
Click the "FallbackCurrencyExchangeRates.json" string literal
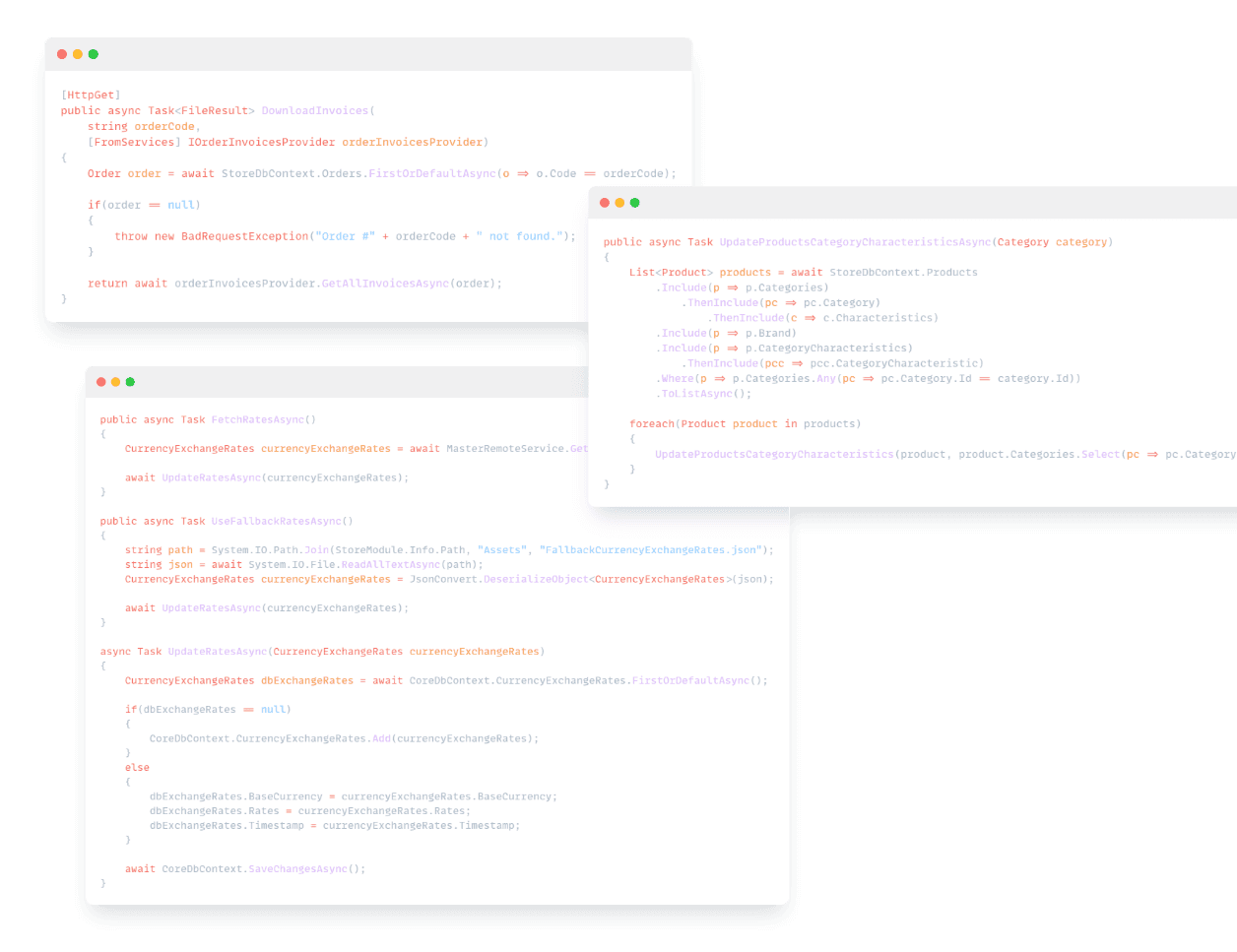[x=650, y=550]
